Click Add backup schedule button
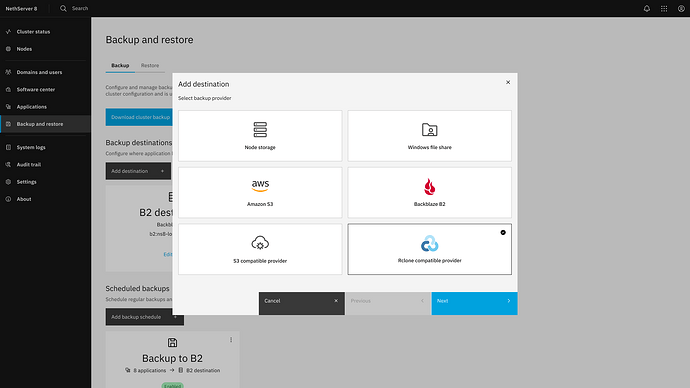Screen dimensions: 690x388 (144, 317)
